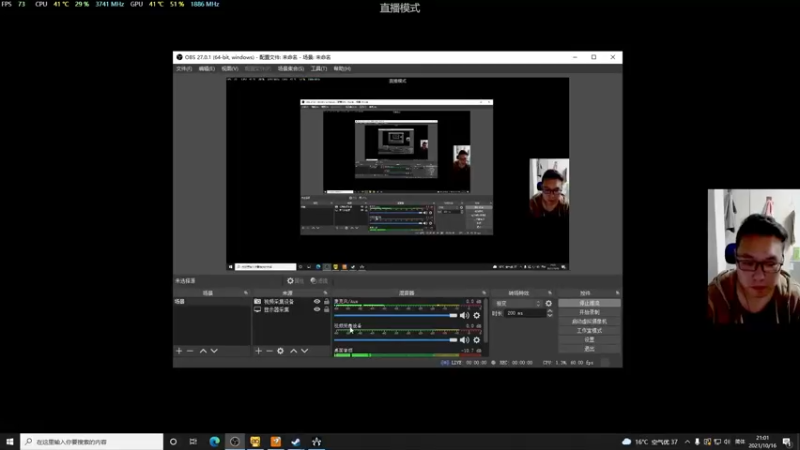Screen dimensions: 800x450
Task: Add a new source with plus icon
Action: [x=259, y=351]
